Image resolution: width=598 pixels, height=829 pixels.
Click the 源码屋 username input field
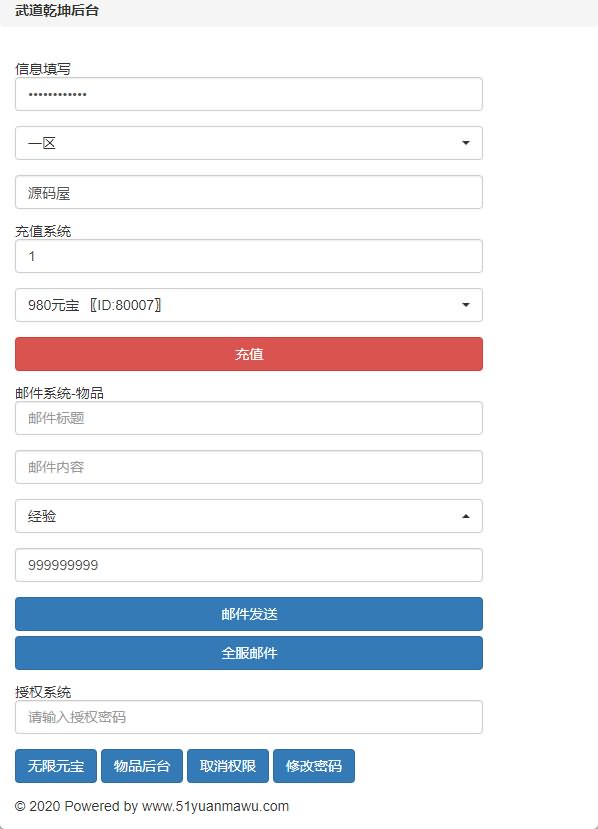coord(249,192)
